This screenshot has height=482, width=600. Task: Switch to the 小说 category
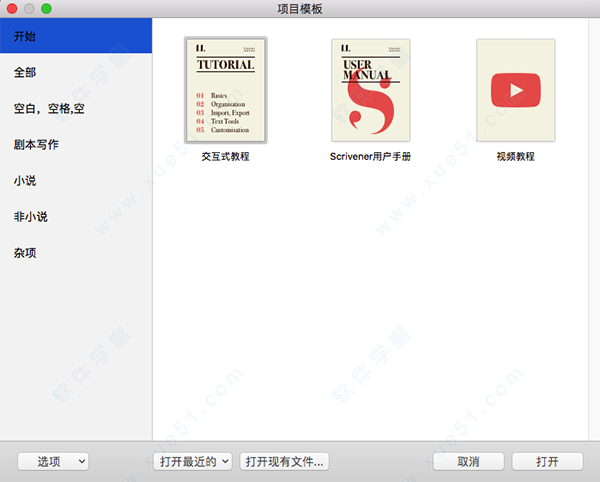click(x=76, y=181)
